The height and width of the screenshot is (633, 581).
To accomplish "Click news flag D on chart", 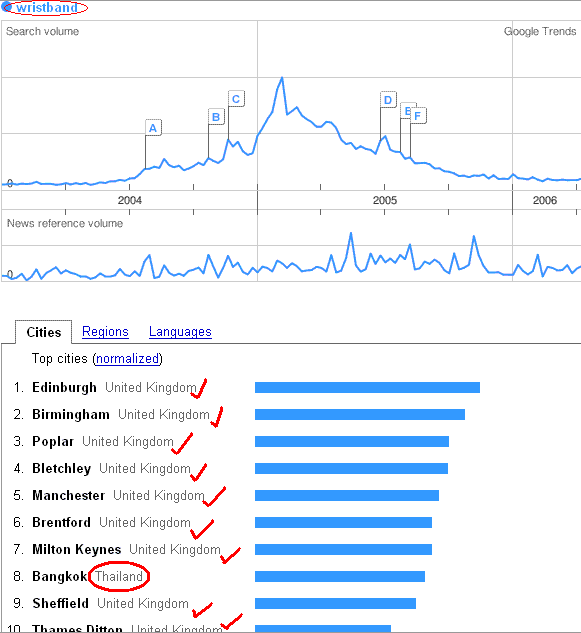I will (388, 100).
